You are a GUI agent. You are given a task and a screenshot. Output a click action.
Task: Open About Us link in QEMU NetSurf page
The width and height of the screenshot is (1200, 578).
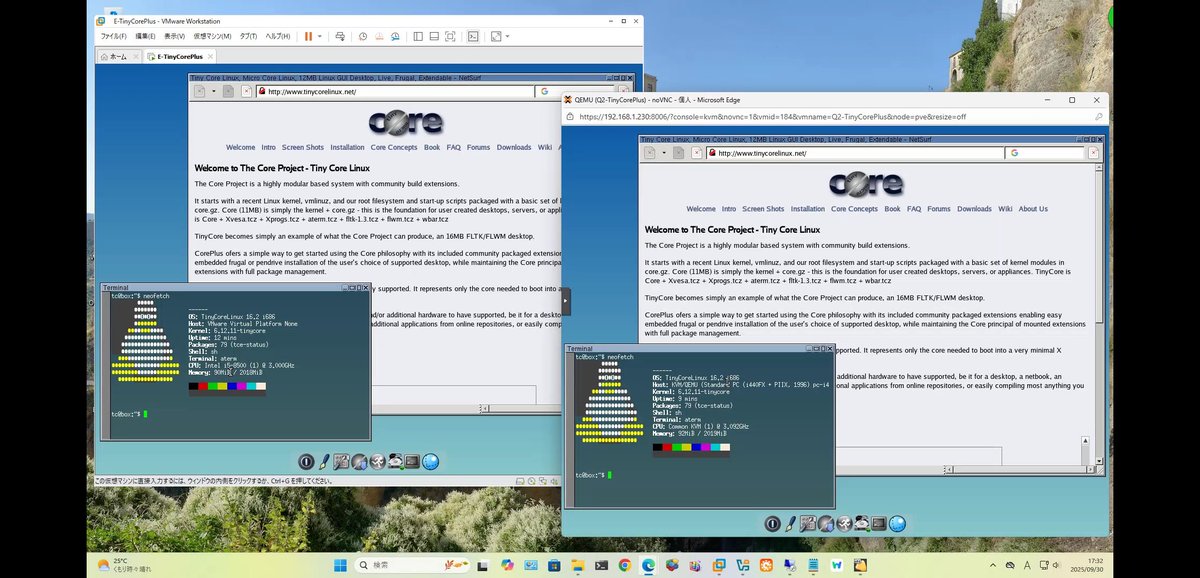[x=1033, y=209]
